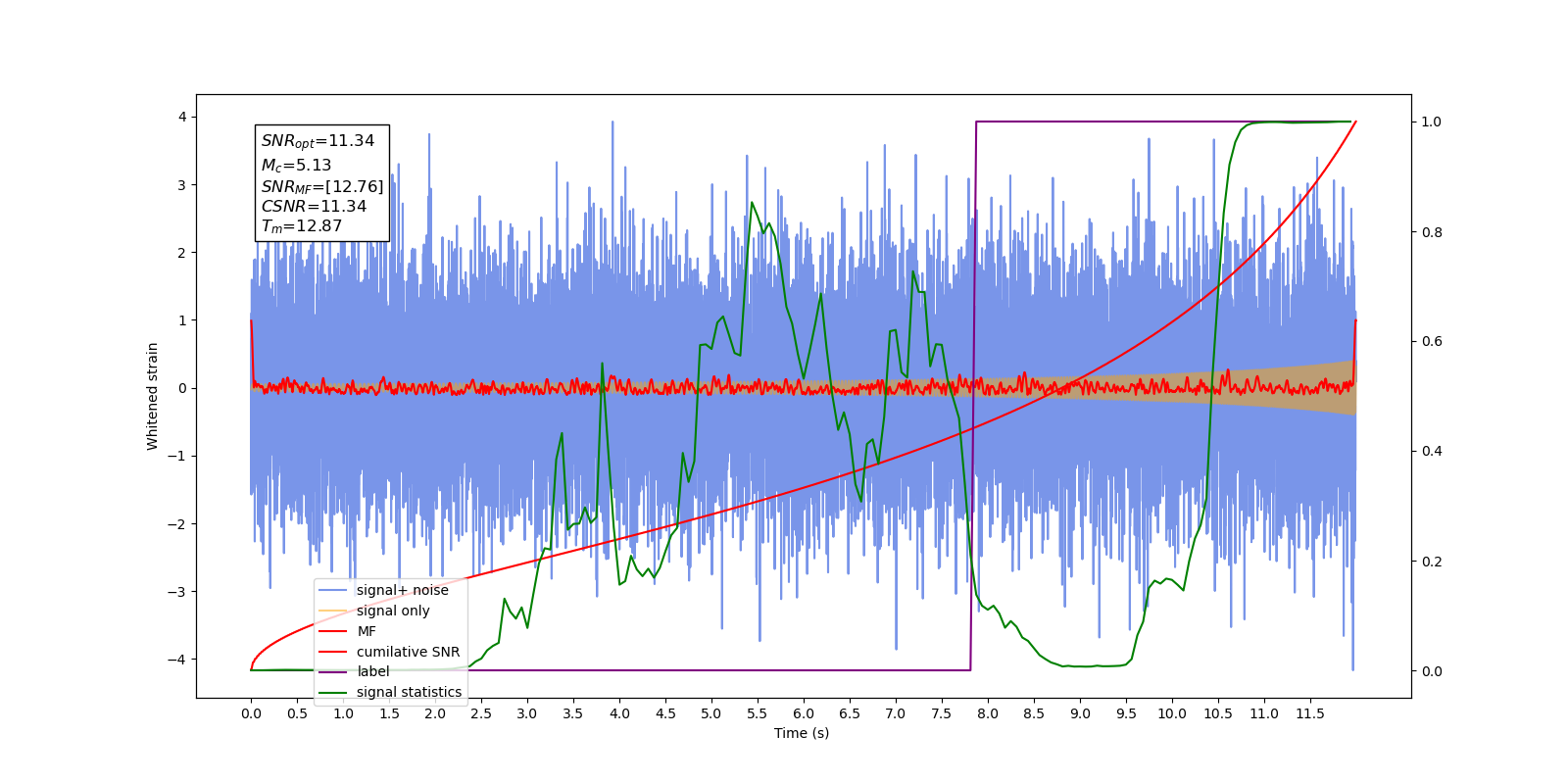Click the 0 tick on left strain axis
Image resolution: width=1568 pixels, height=784 pixels.
(x=181, y=388)
